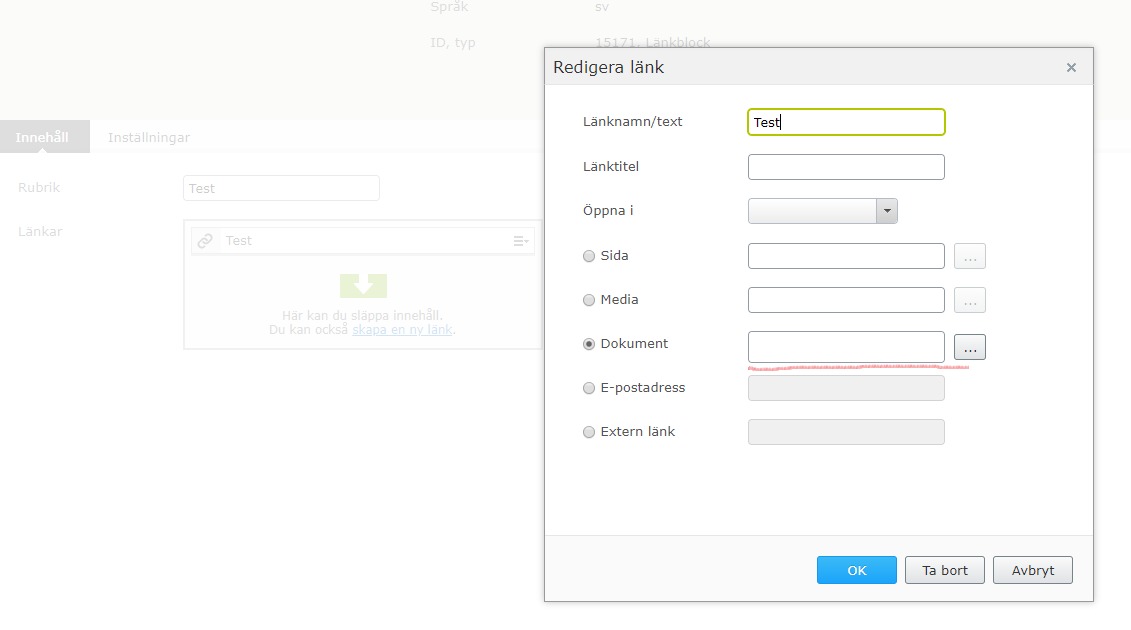Click into the Länktitel text field

point(846,167)
